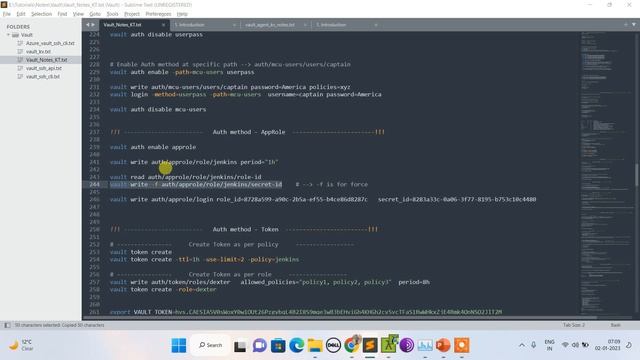Open the notification moon icon
This screenshot has height=360, width=640.
point(629,345)
